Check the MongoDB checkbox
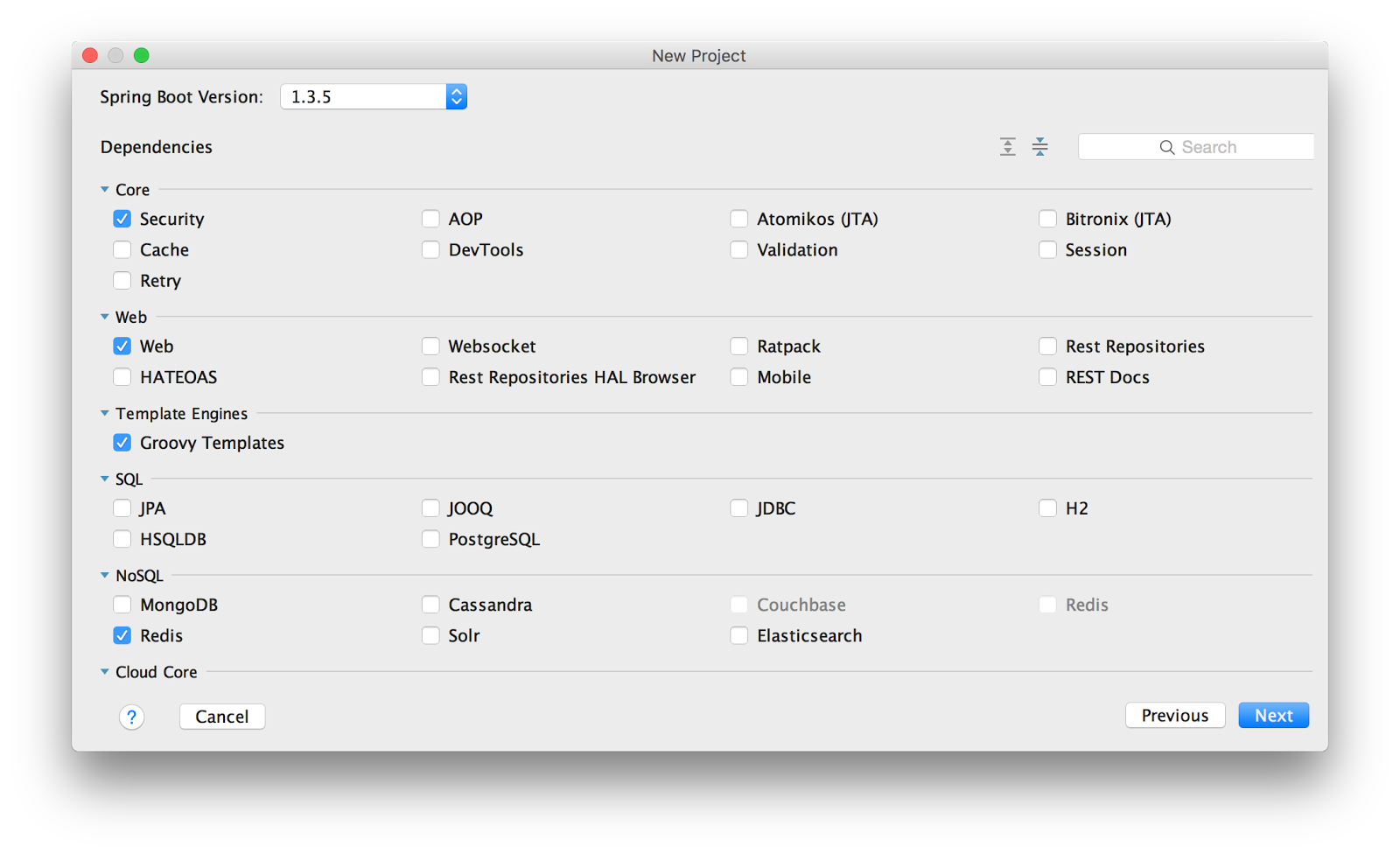Viewport: 1400px width, 854px height. 122,605
